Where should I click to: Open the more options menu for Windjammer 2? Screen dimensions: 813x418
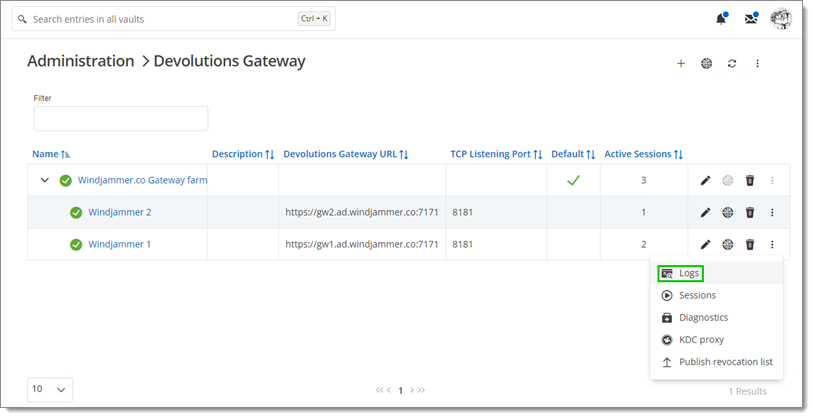[772, 213]
